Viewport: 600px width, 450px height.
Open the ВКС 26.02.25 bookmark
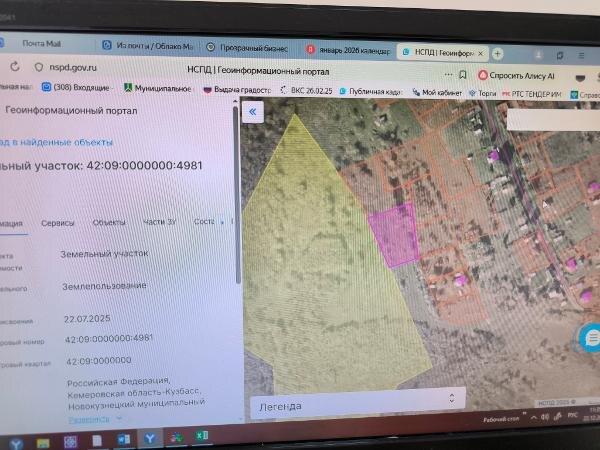point(307,91)
